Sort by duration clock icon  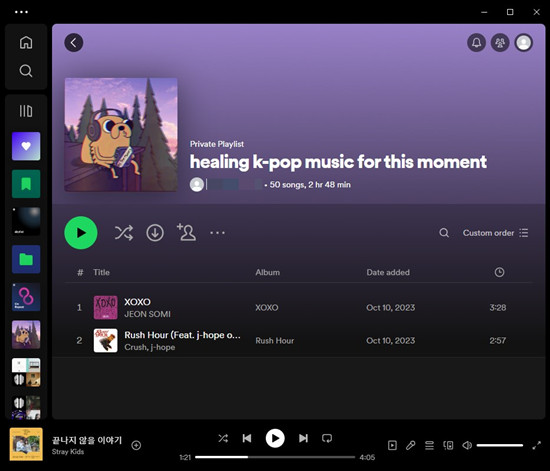[499, 272]
